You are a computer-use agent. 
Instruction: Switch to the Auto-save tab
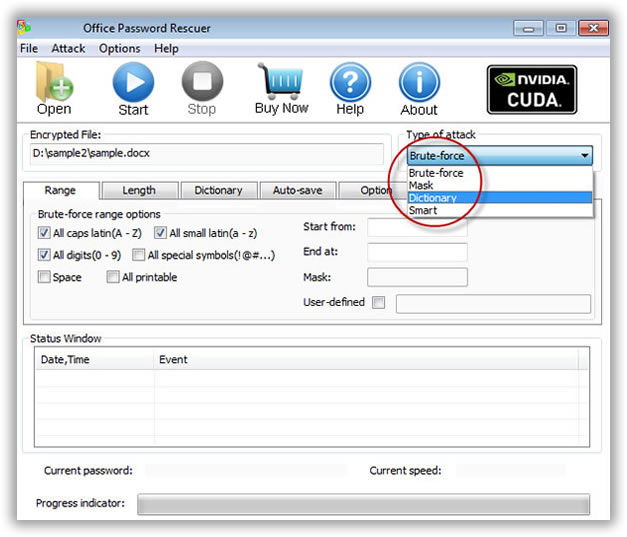pyautogui.click(x=298, y=190)
